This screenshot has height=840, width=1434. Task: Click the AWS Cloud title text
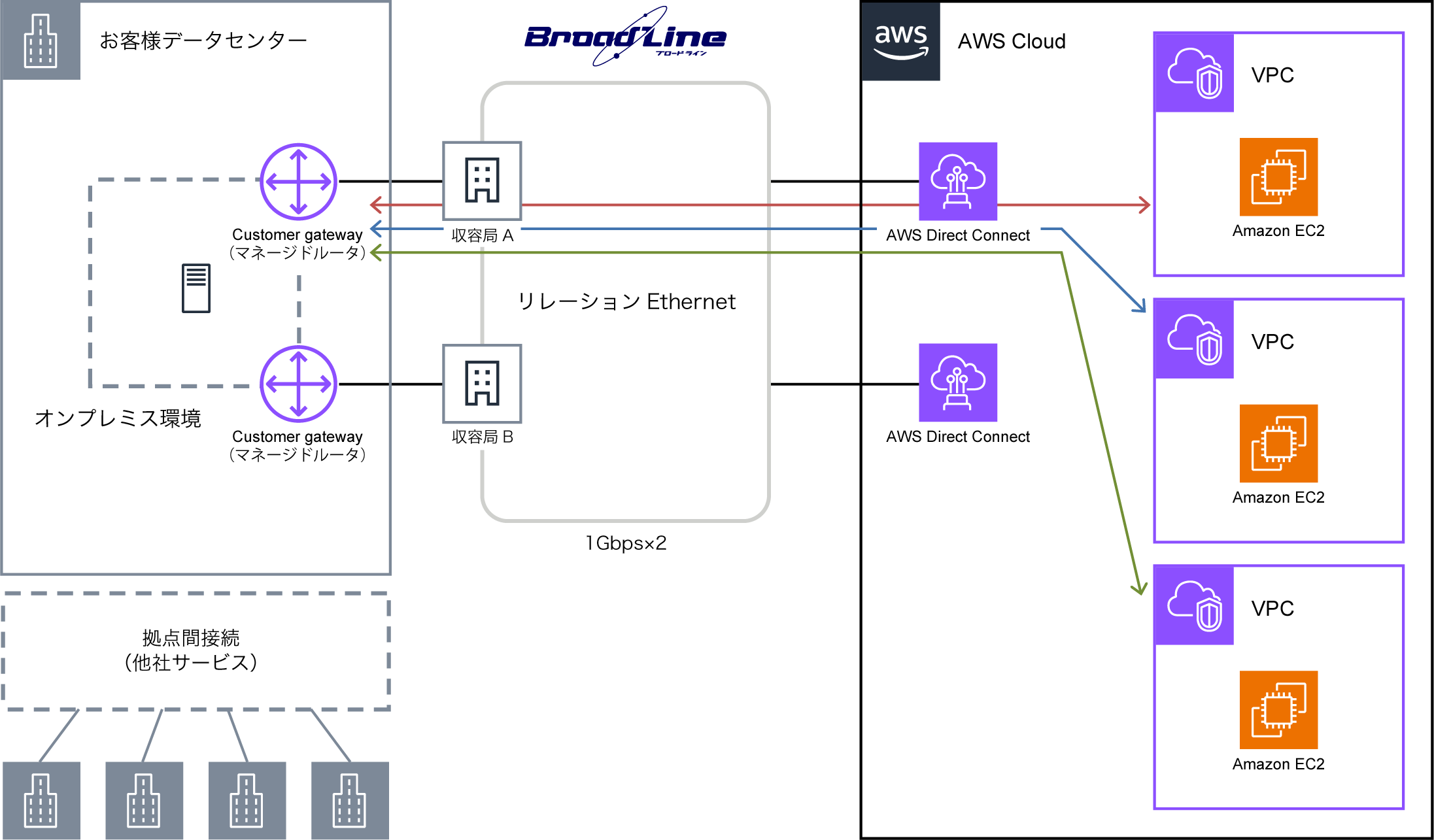coord(1012,41)
